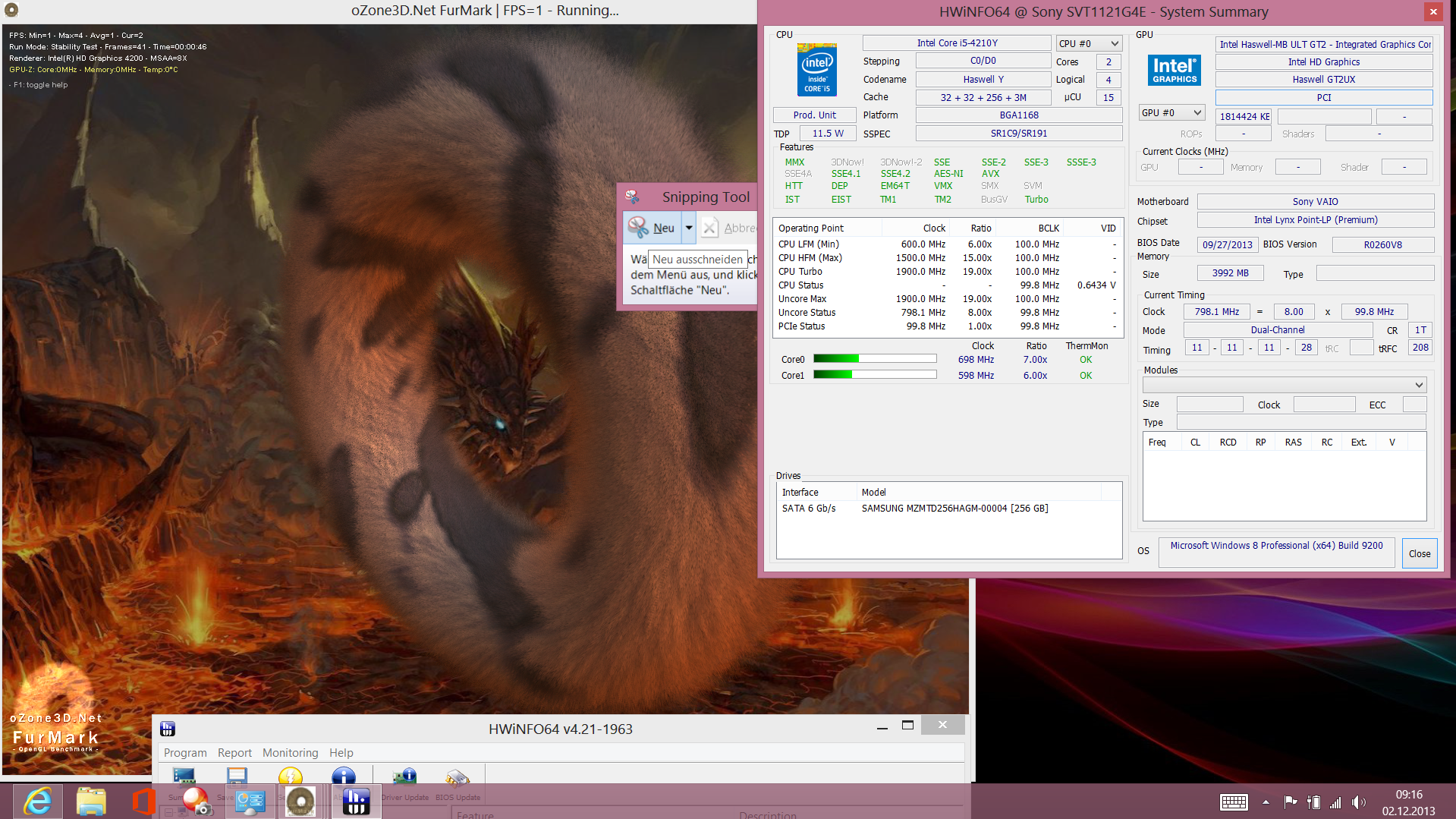Open the Help menu in HWiNFO64
Screen dimensions: 1456x819
341,753
